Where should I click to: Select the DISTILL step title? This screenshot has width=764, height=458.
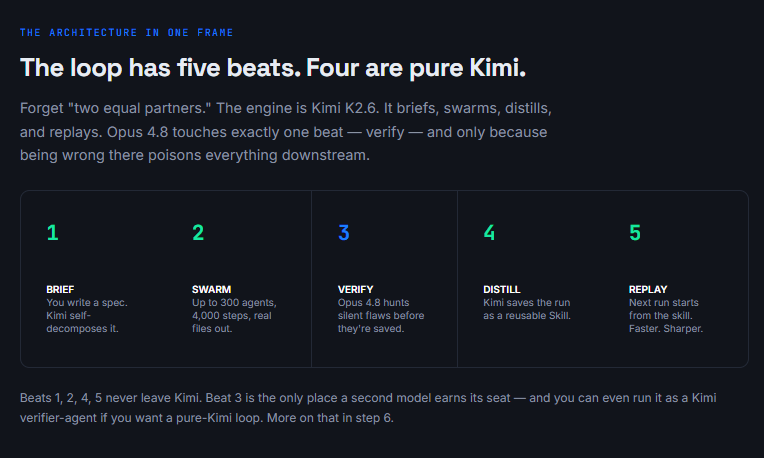(501, 289)
